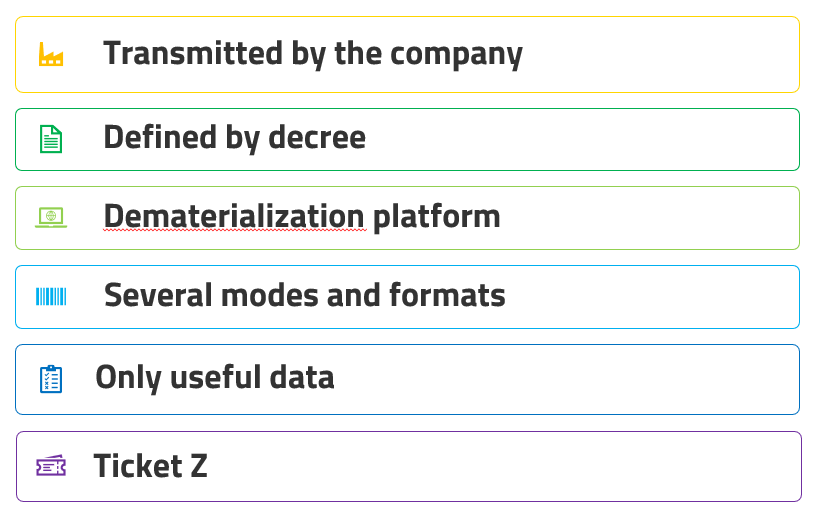Click blank area of light-blue-bordered box

[652, 297]
